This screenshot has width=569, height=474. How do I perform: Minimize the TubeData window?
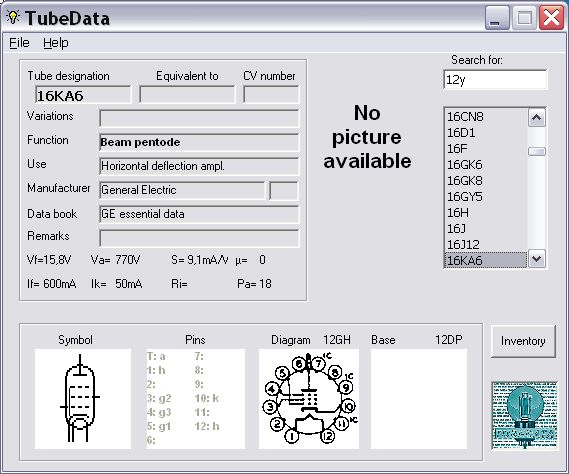(497, 17)
